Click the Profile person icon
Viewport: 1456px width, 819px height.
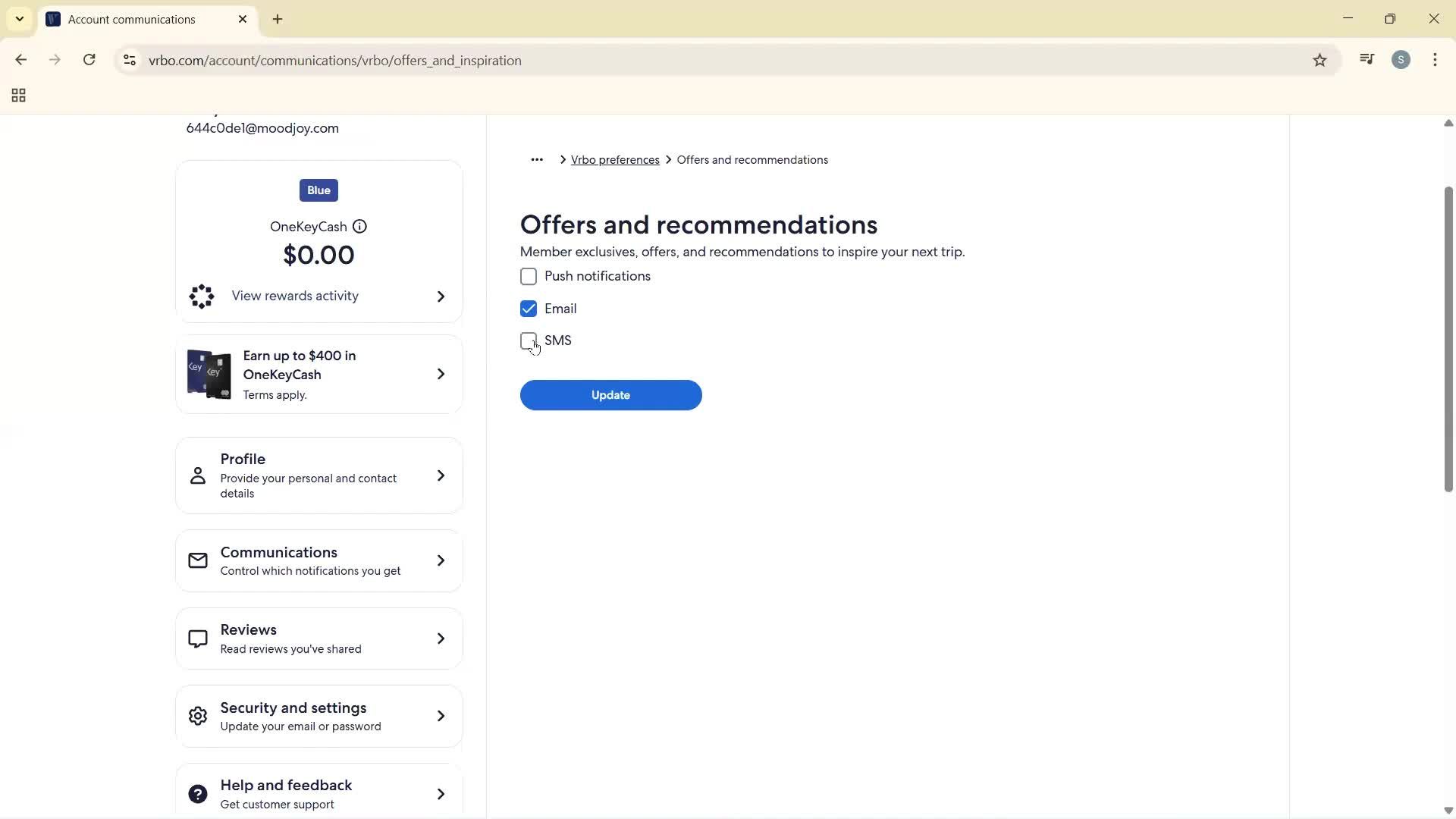point(197,475)
